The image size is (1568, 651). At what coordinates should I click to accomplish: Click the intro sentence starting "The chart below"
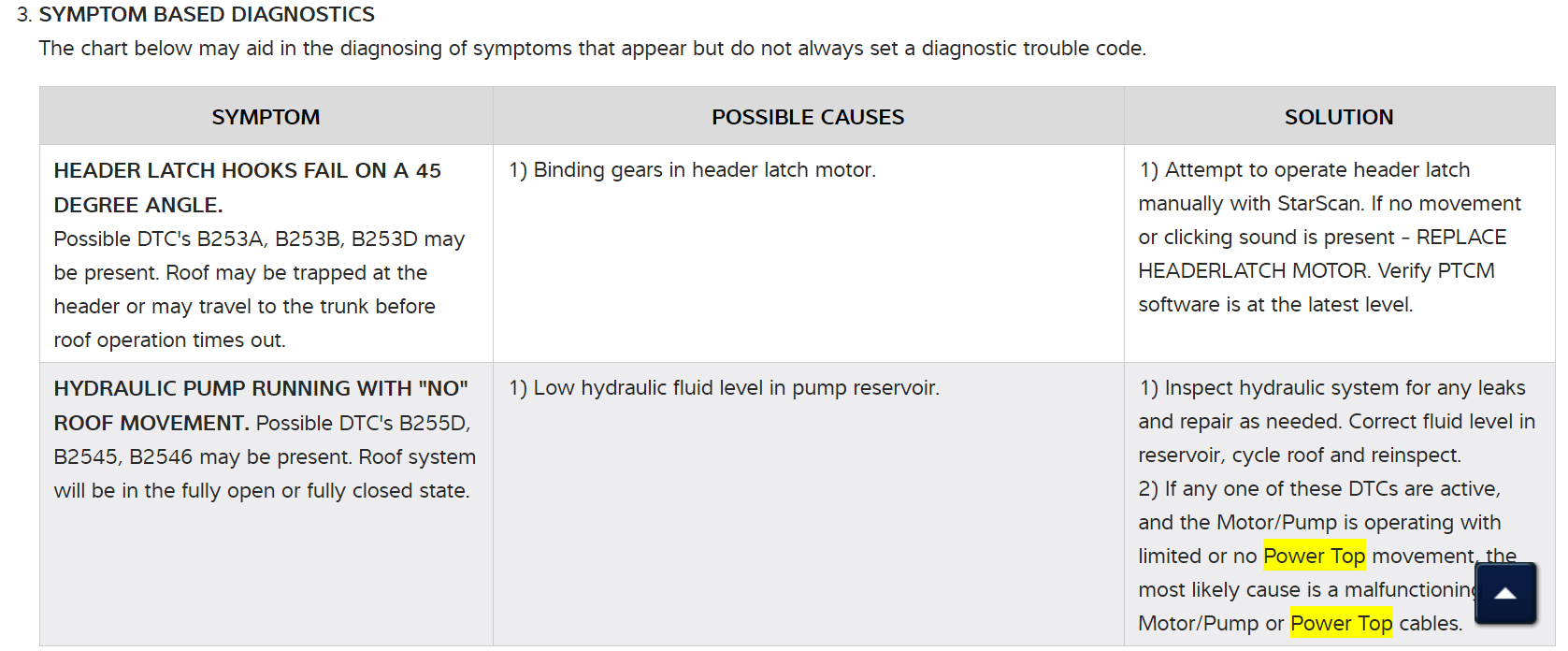point(592,49)
